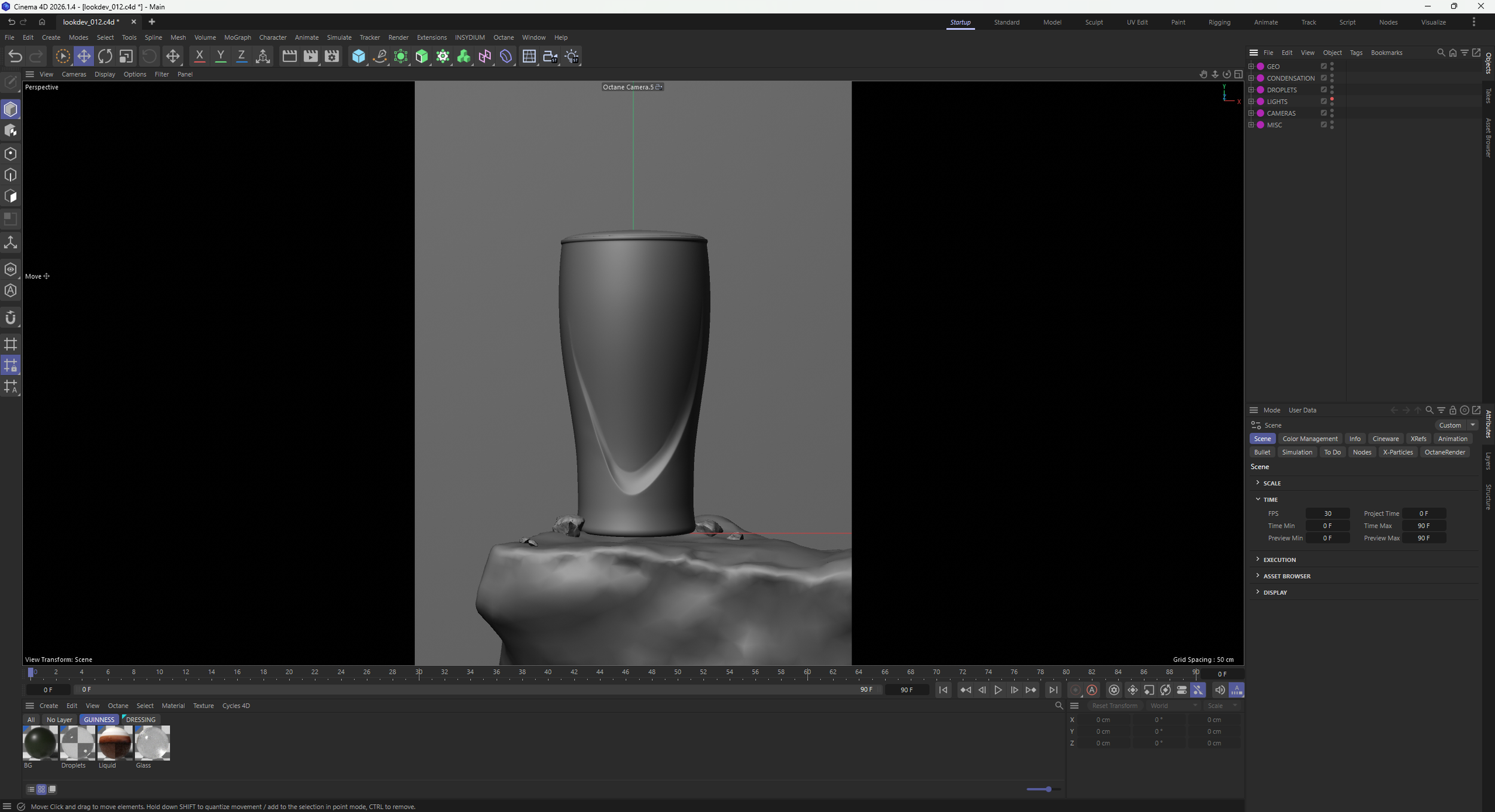Viewport: 1495px width, 812px height.
Task: Toggle LIGHTS visibility dots
Action: (1332, 101)
